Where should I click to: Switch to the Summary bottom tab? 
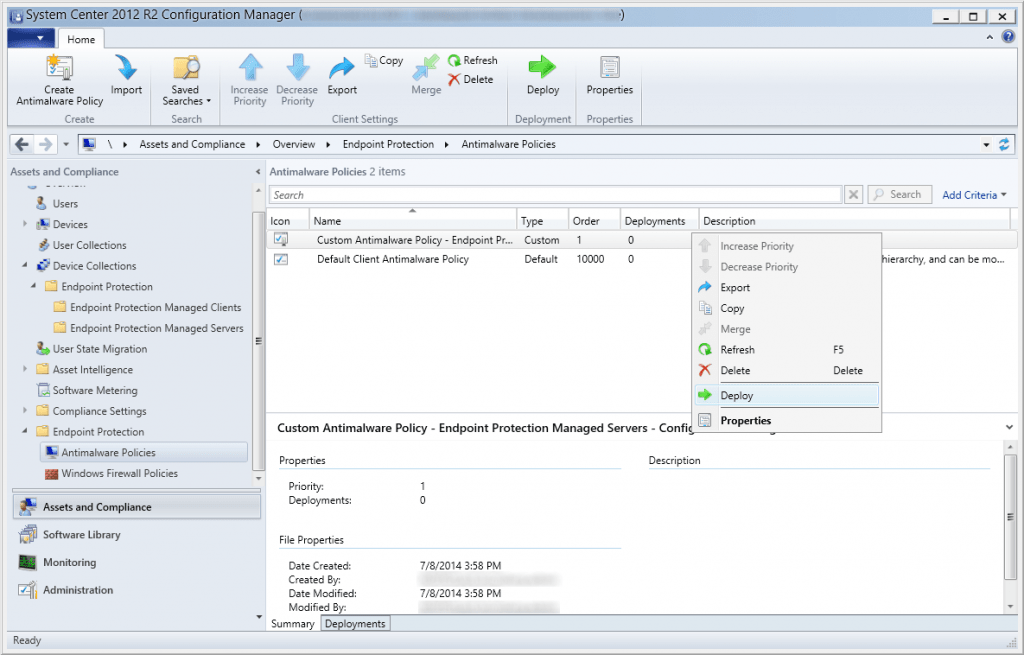292,624
